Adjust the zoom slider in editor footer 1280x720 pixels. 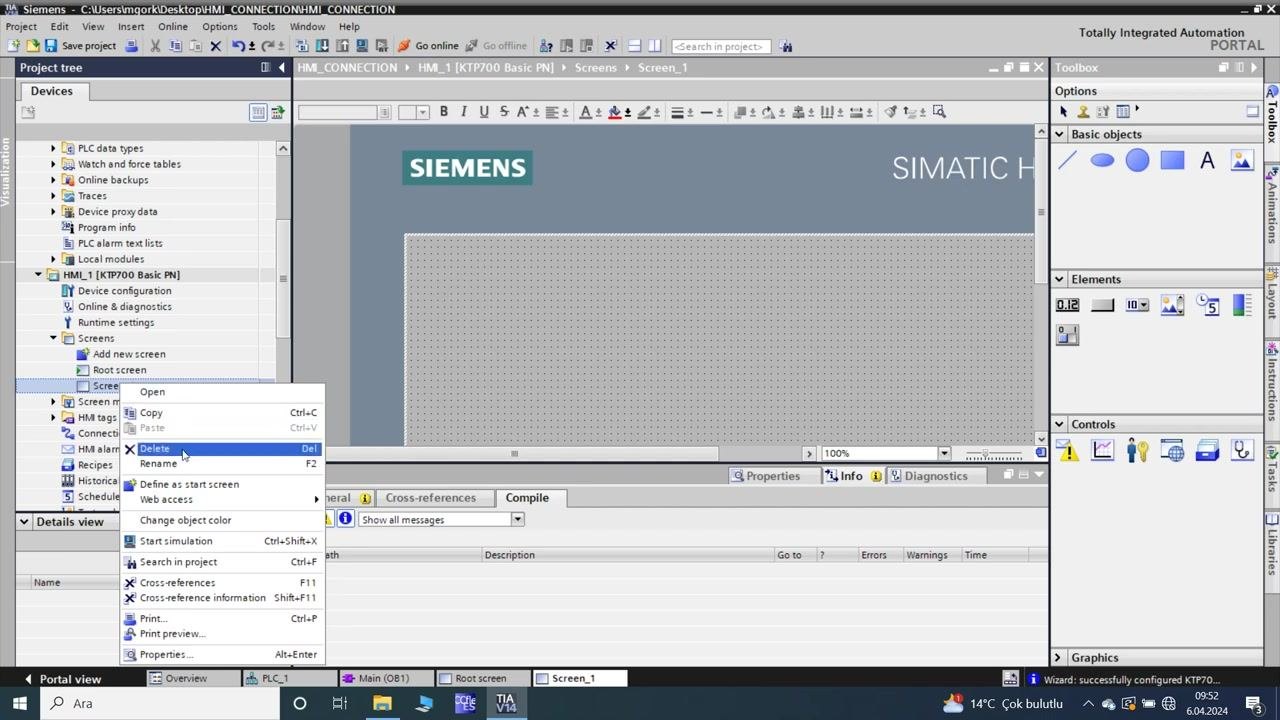pos(987,454)
